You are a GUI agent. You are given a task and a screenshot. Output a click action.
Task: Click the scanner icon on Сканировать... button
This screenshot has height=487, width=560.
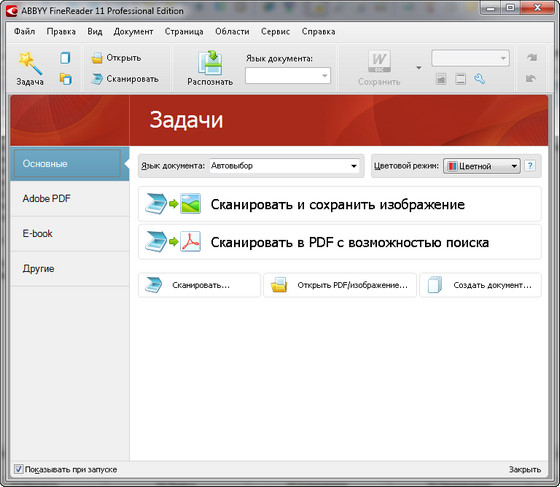click(x=154, y=285)
